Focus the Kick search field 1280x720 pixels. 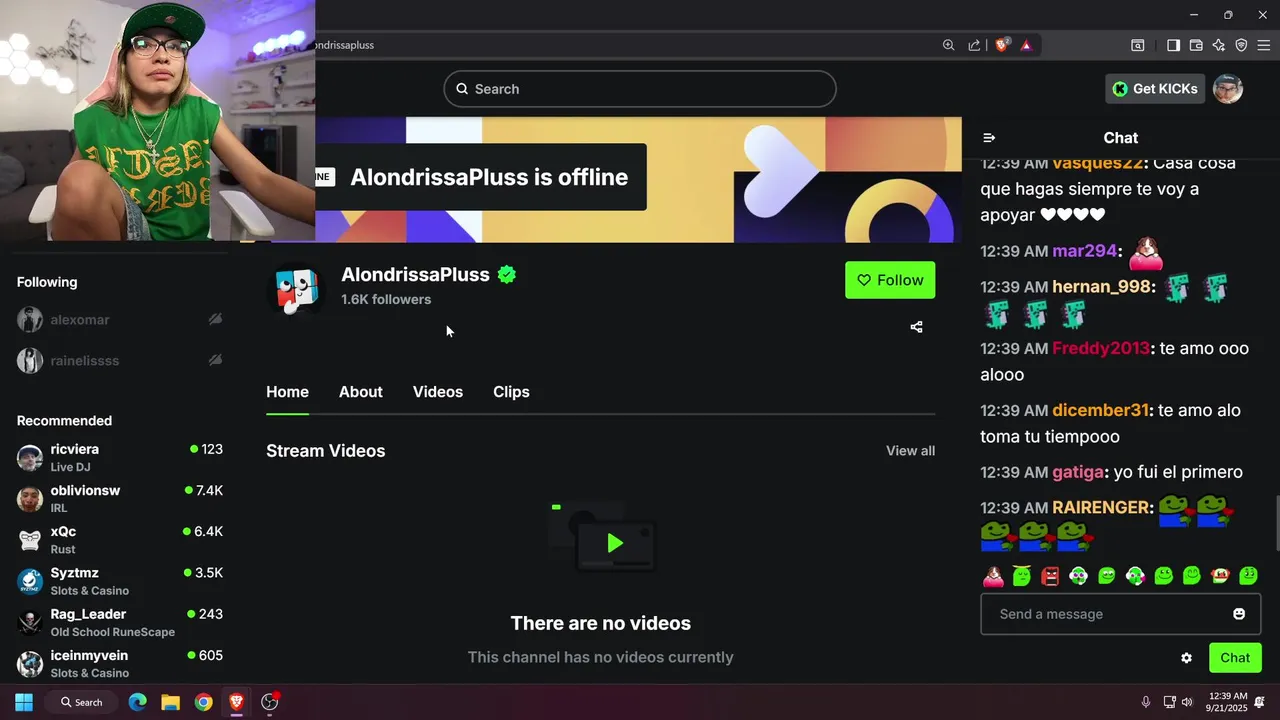(640, 89)
